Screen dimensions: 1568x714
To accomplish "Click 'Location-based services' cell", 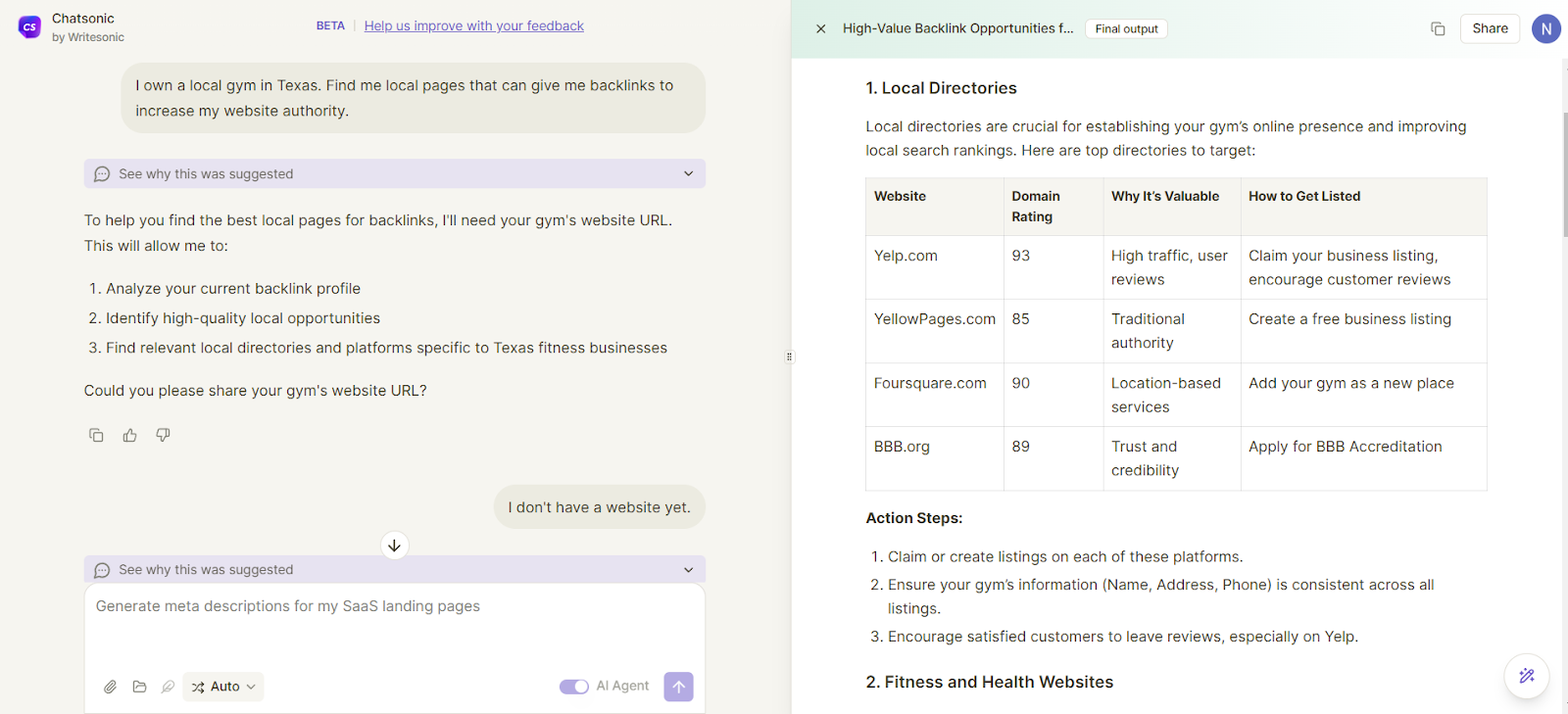I will point(1172,395).
